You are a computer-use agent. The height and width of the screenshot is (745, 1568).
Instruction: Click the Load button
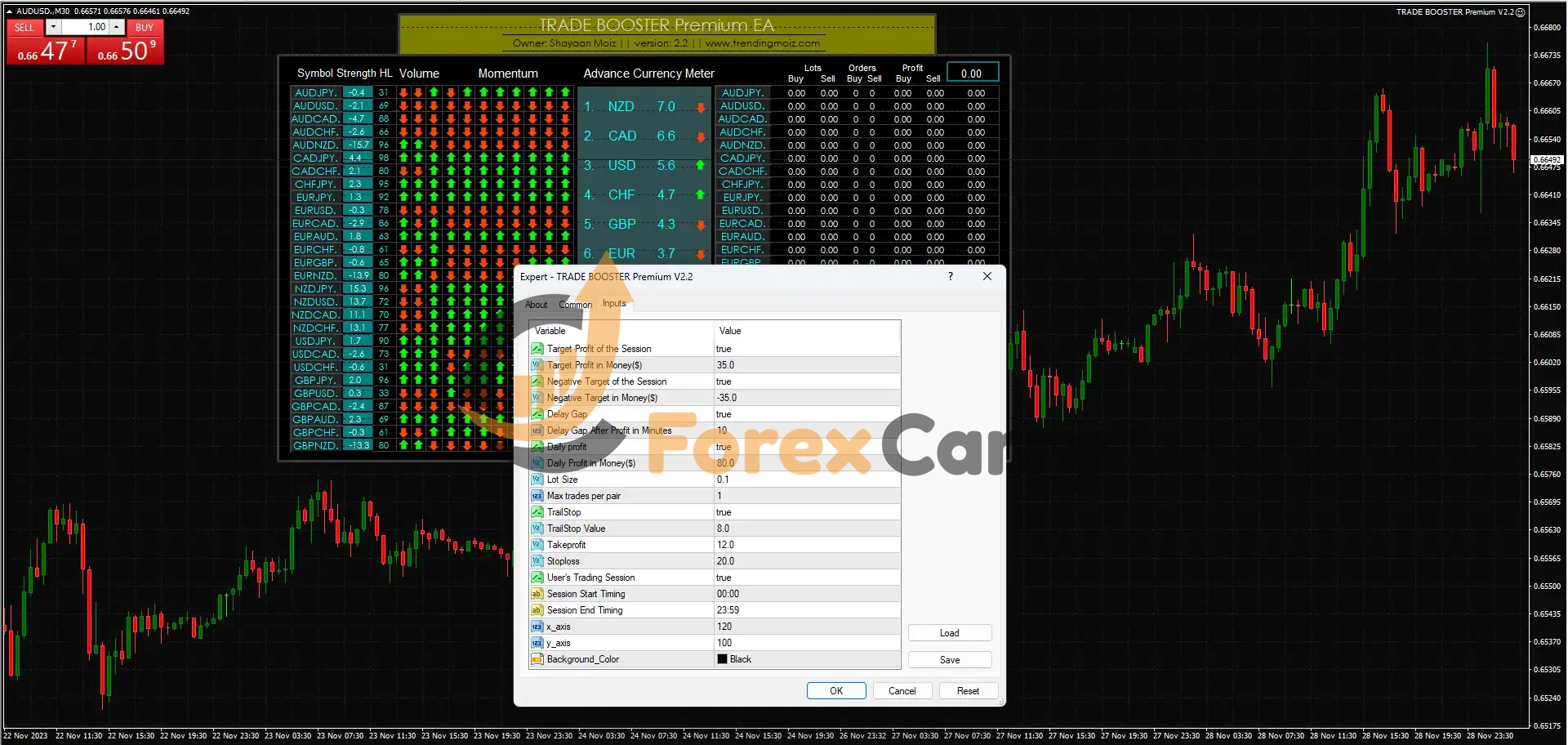(x=950, y=633)
